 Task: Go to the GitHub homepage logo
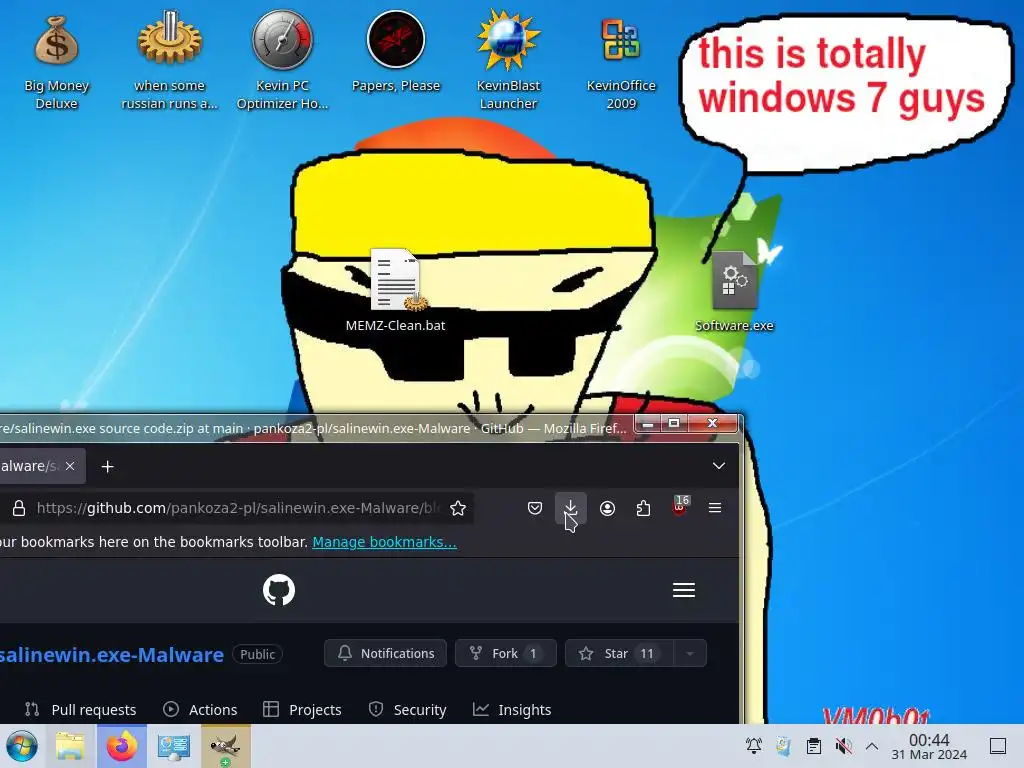point(279,590)
